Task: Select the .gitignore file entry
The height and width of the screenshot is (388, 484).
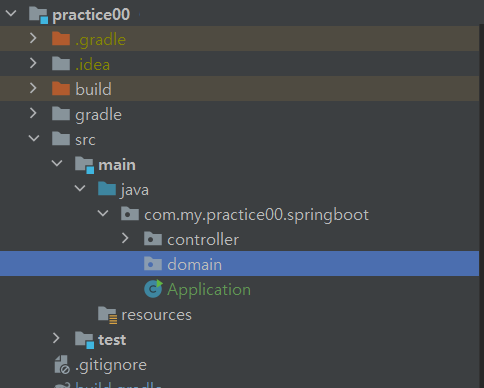Action: click(x=111, y=365)
